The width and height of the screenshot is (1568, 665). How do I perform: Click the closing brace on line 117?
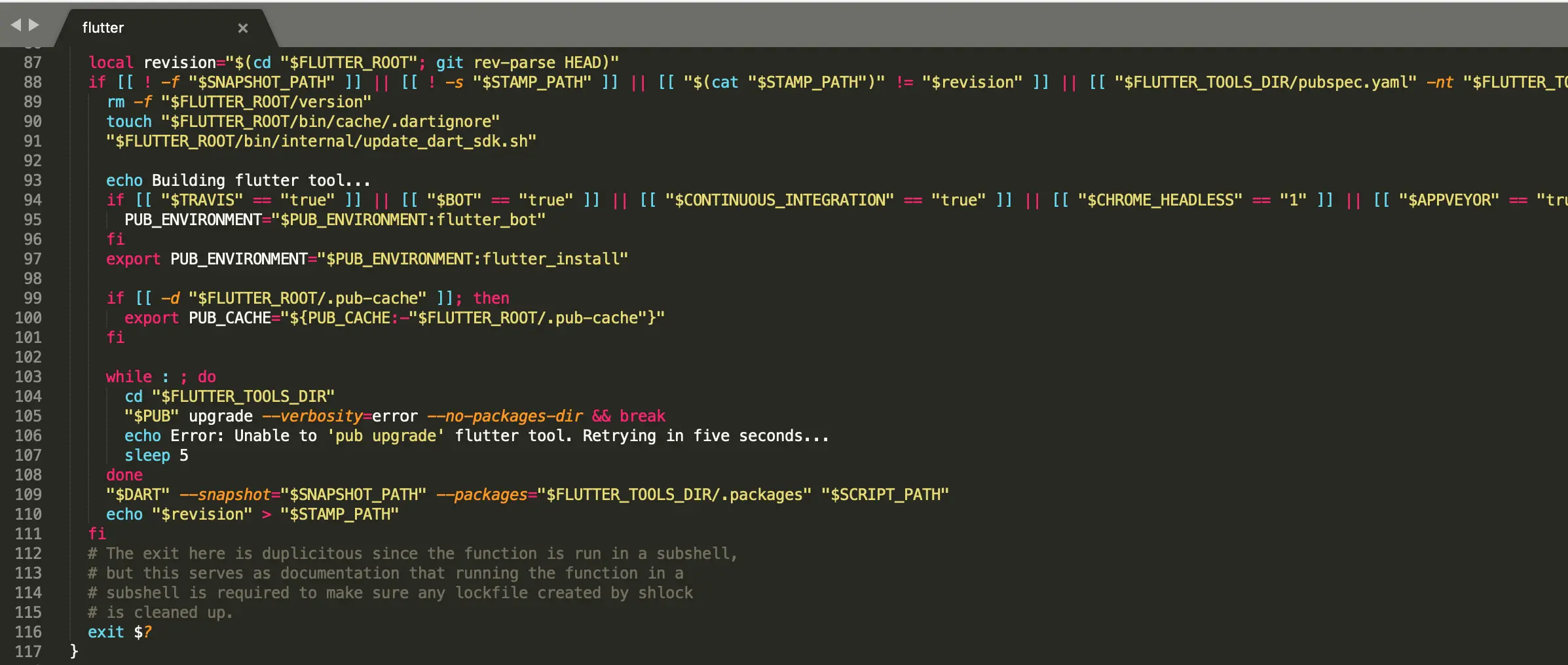click(x=74, y=651)
